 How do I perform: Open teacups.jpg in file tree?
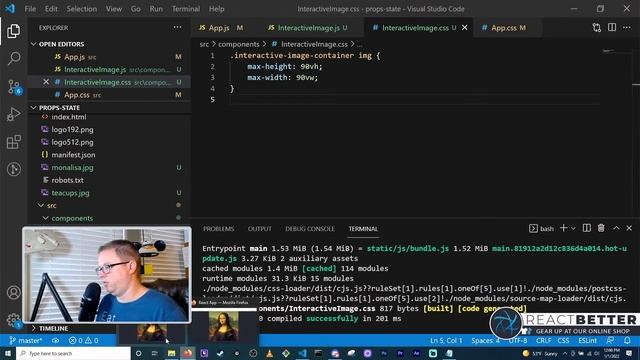click(70, 193)
